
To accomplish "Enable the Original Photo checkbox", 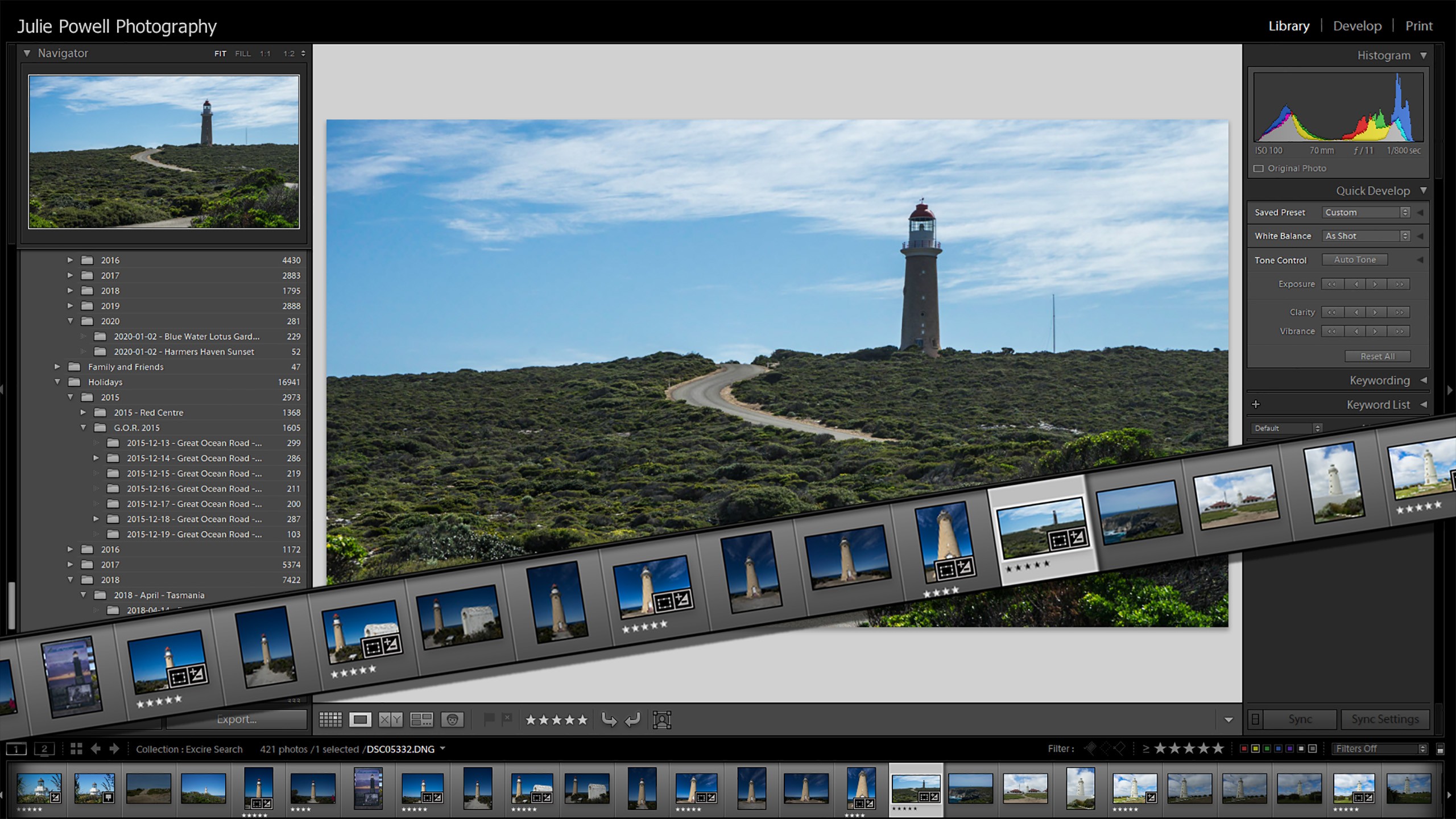I will 1259,168.
